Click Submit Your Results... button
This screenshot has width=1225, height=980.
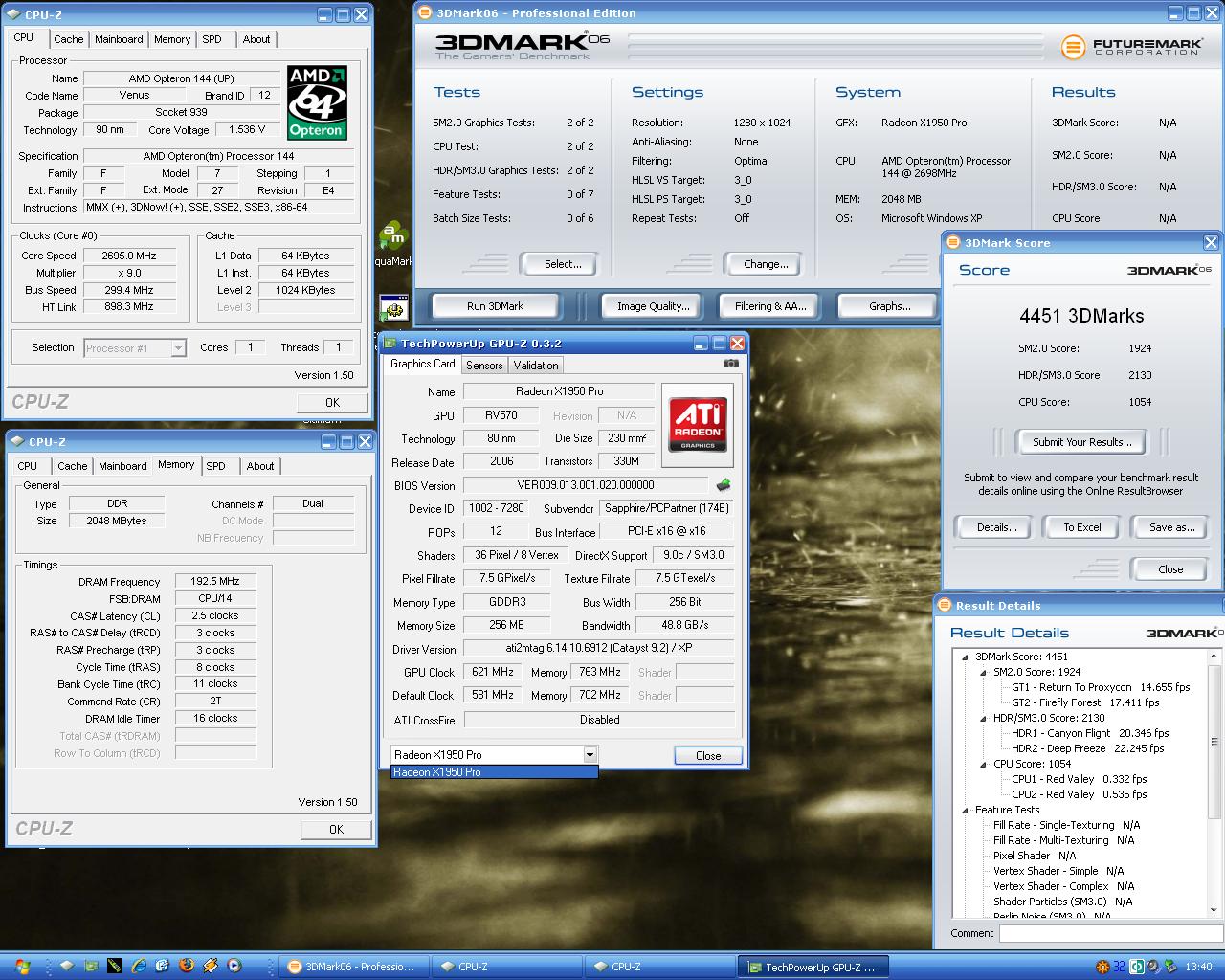[x=1081, y=442]
